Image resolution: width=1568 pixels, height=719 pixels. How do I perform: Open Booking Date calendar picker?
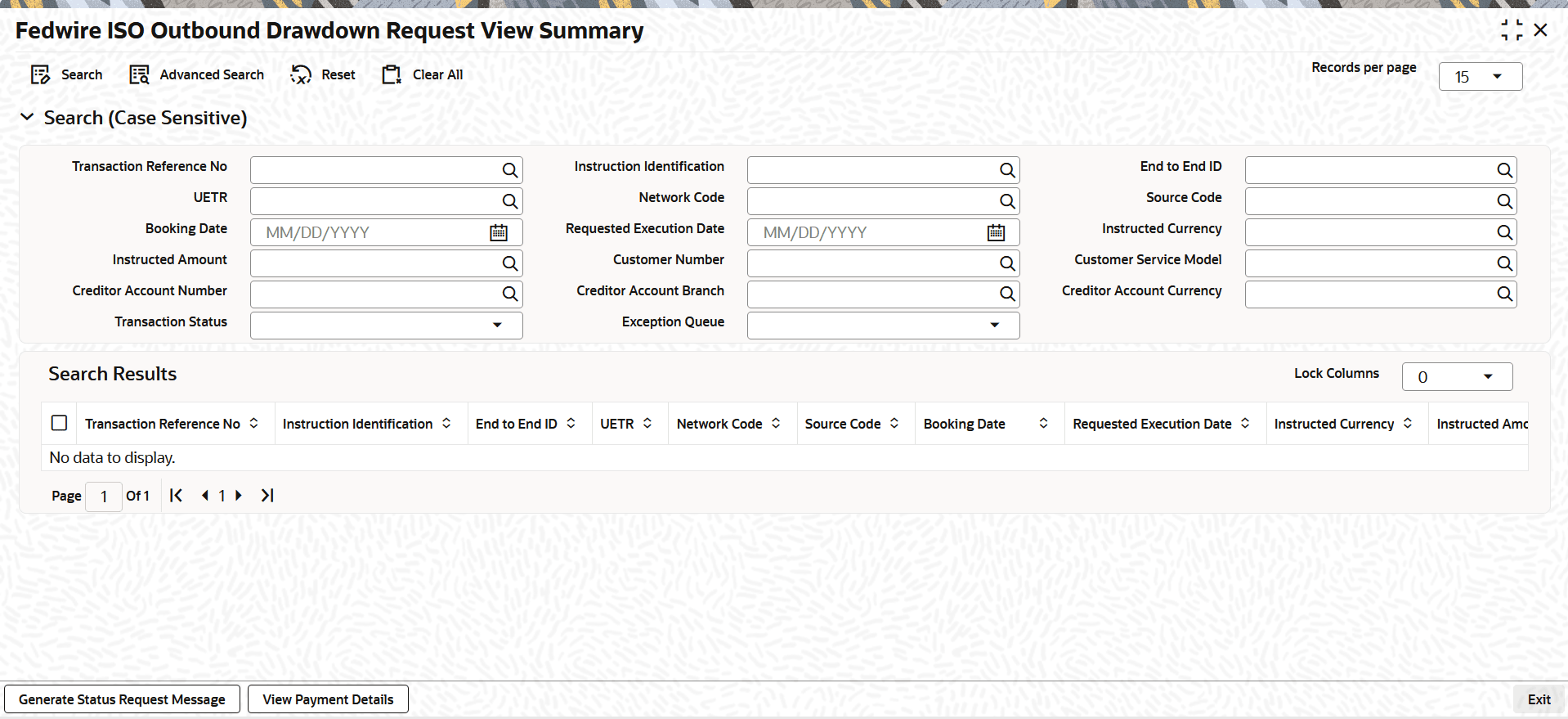pyautogui.click(x=499, y=232)
